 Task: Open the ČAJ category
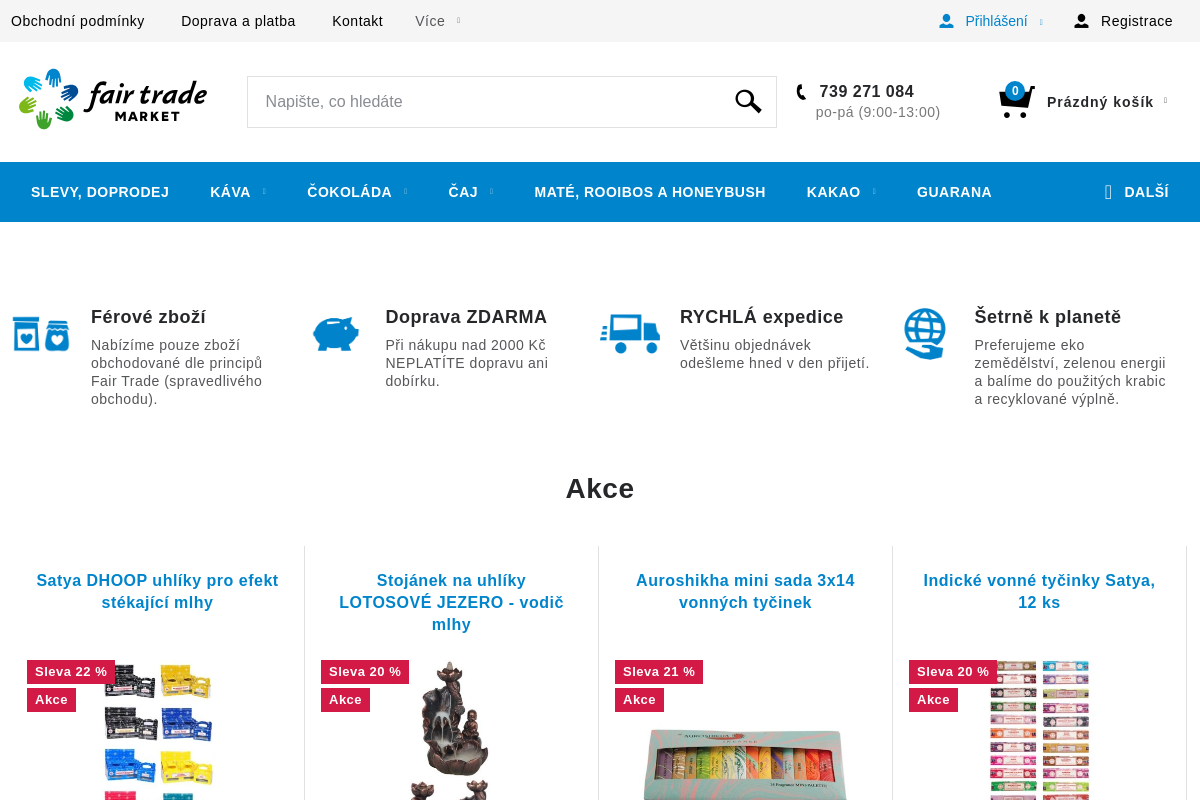click(x=463, y=192)
